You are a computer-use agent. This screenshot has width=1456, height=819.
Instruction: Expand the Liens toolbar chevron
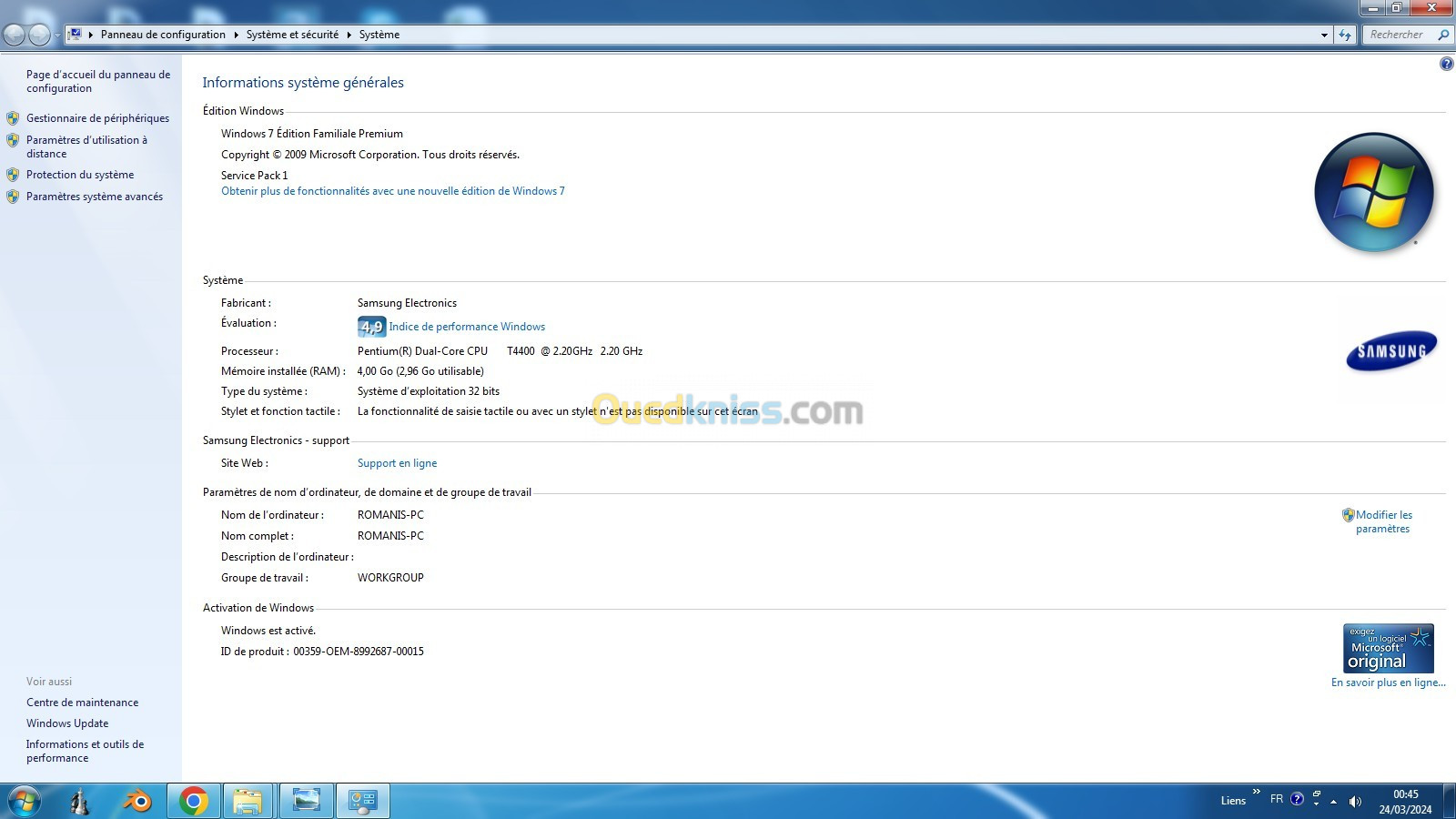[x=1257, y=792]
